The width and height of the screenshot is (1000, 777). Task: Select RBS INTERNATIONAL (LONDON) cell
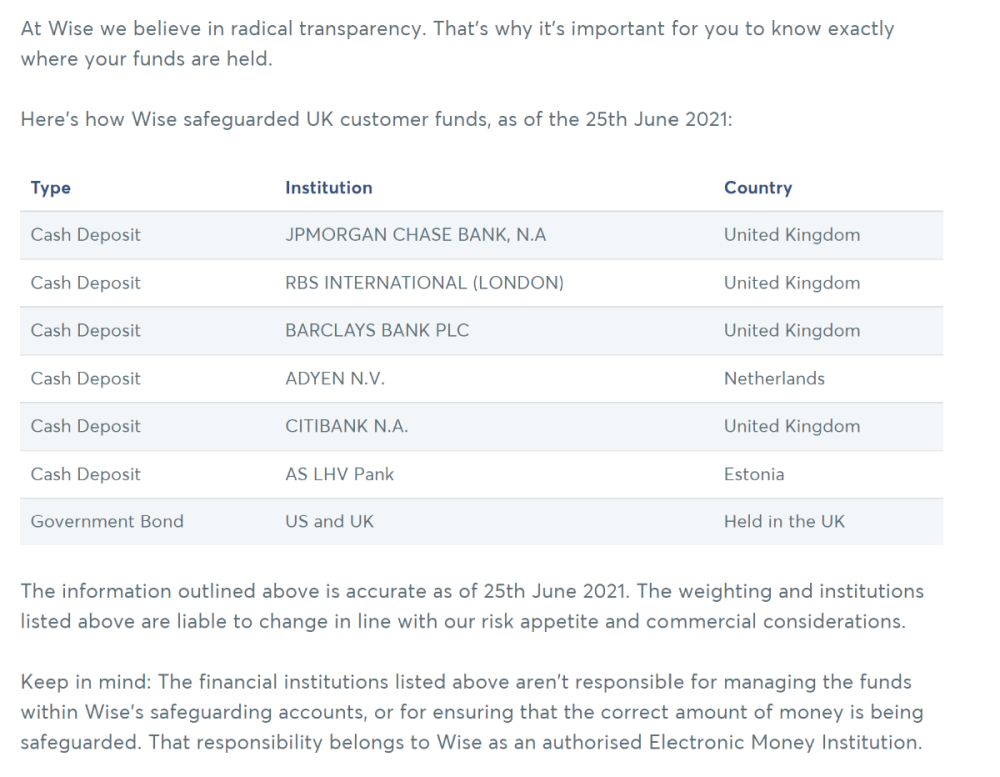[x=424, y=283]
